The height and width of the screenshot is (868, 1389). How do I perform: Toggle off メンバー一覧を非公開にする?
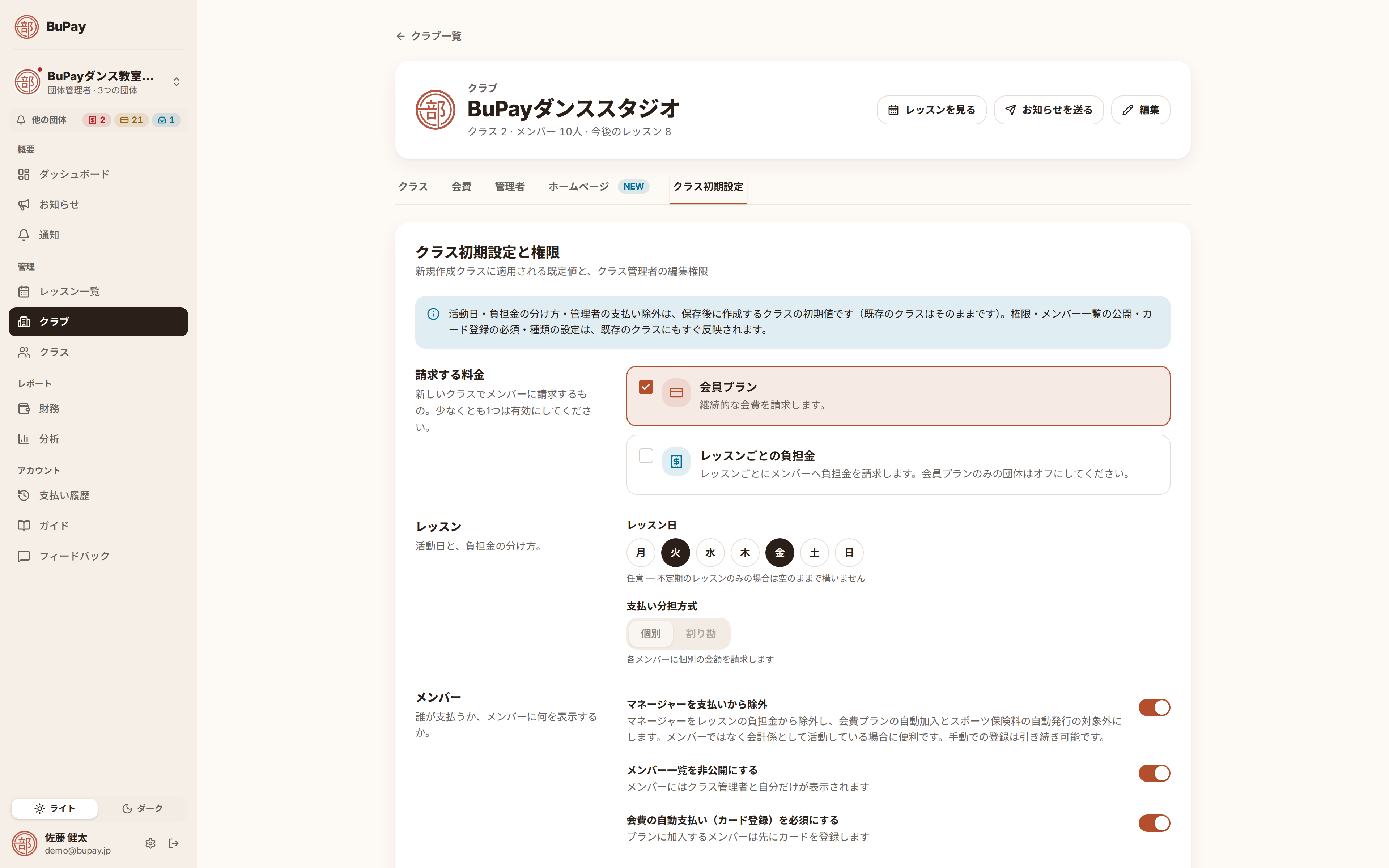1154,773
